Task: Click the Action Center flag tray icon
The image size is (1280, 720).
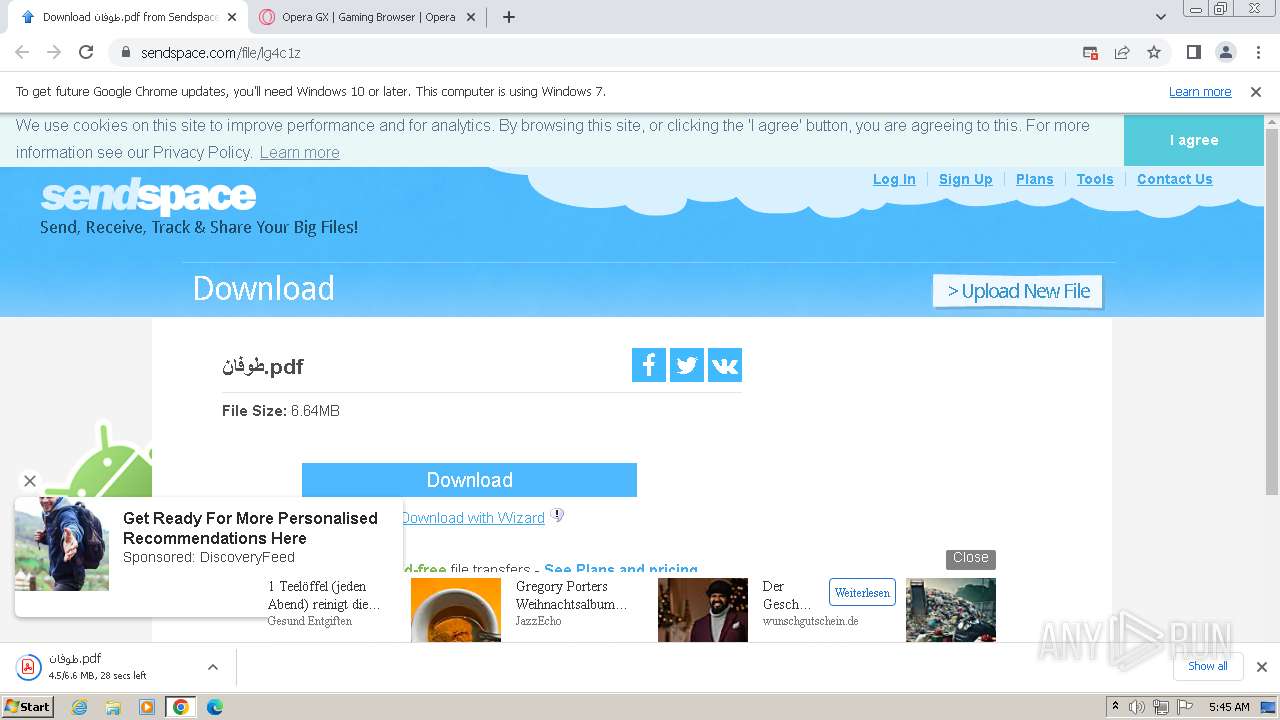Action: 1184,707
